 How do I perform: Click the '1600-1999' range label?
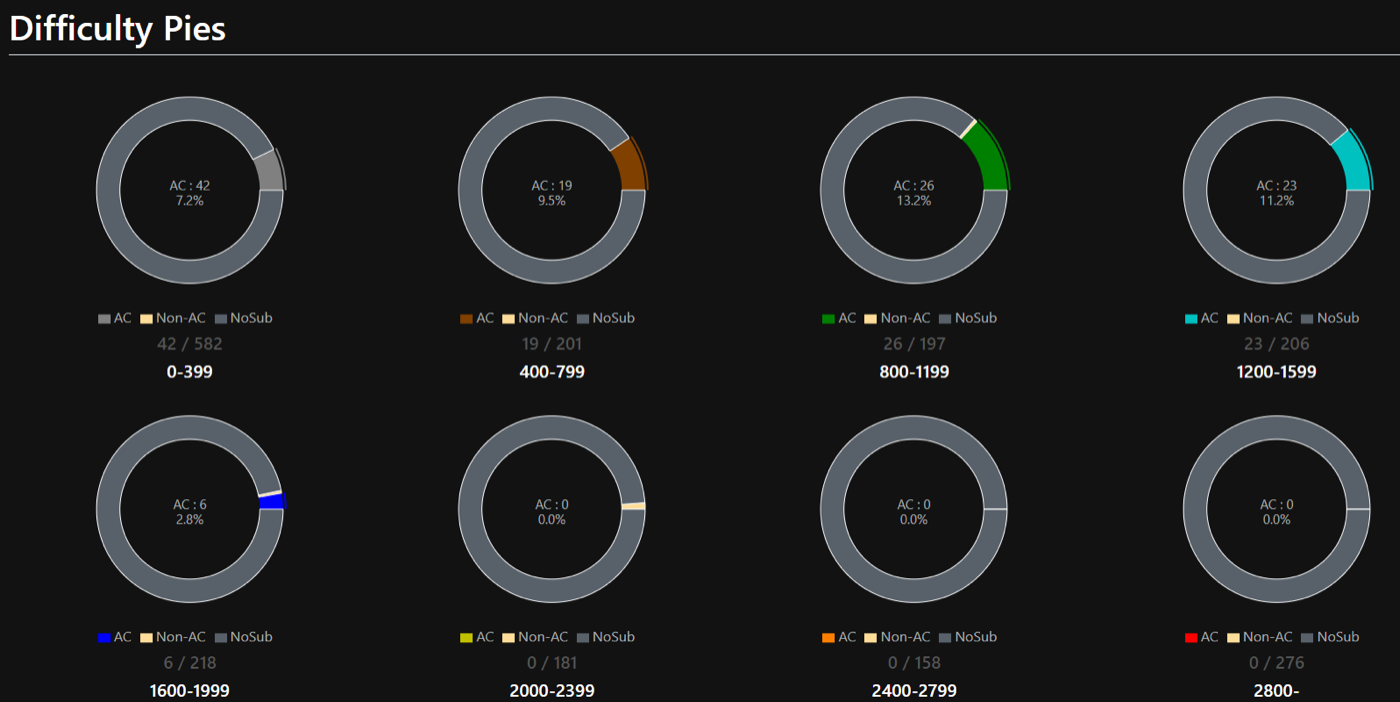point(190,691)
